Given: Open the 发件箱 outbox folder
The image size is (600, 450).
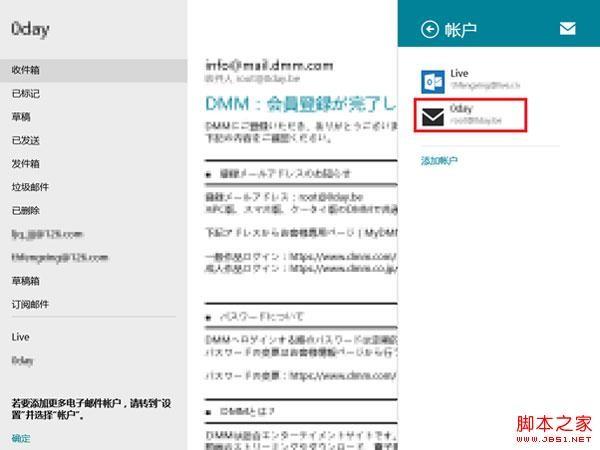Looking at the screenshot, I should 94,164.
